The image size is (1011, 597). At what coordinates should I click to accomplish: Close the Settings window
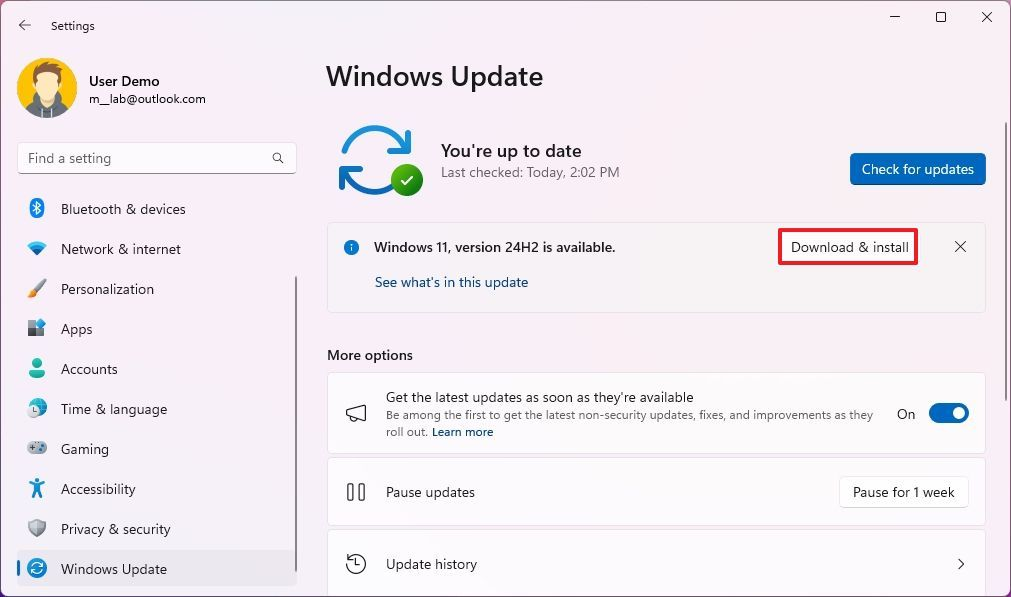(986, 17)
